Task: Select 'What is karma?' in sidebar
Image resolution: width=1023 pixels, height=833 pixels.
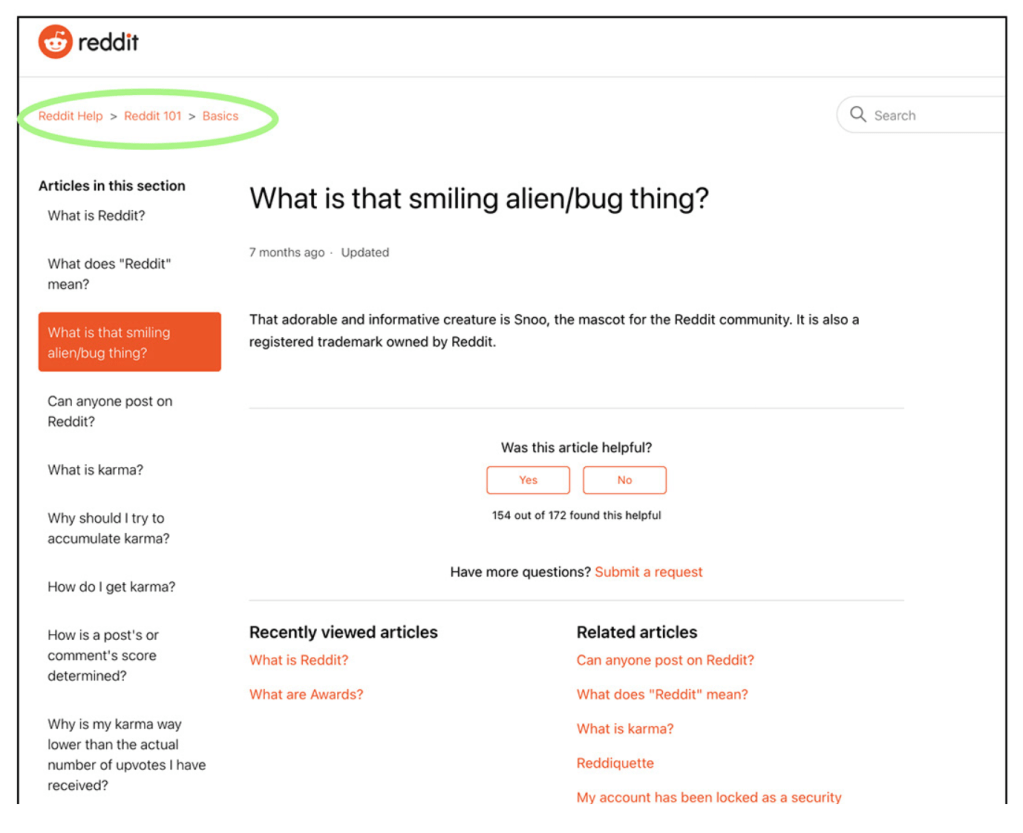Action: (95, 470)
